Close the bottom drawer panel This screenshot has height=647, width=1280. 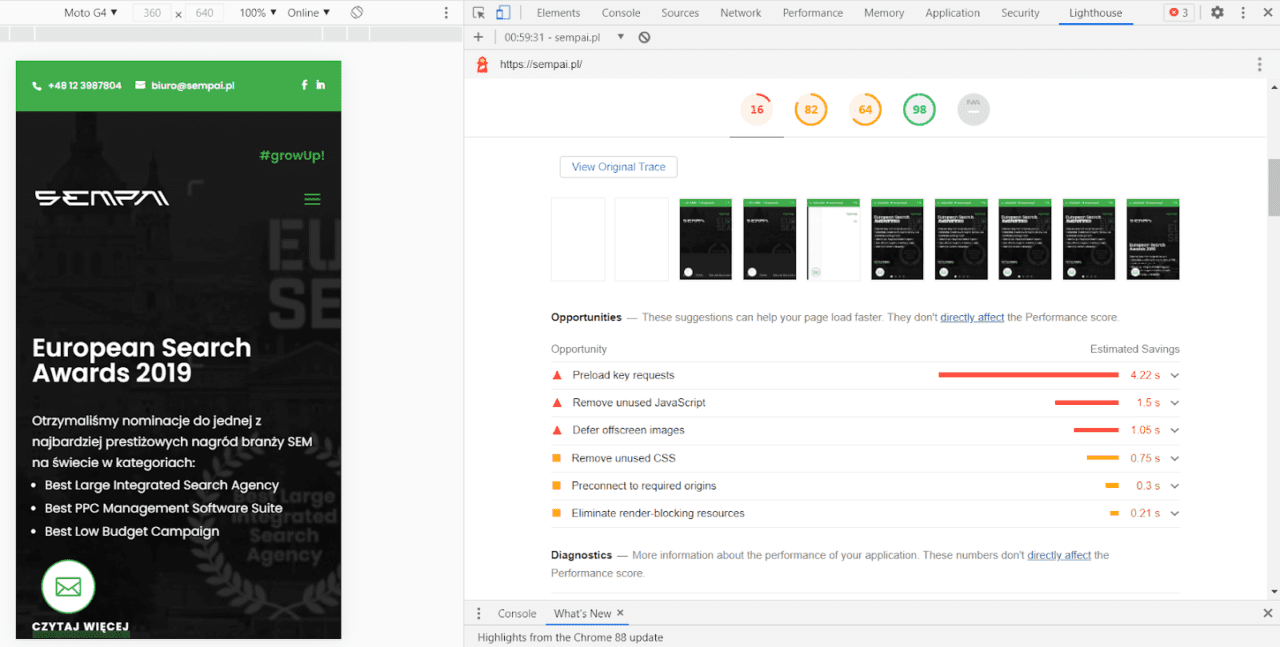1268,613
